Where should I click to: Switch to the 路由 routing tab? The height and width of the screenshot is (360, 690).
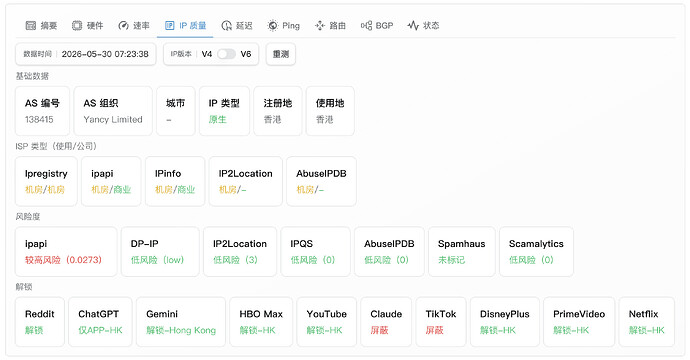click(x=330, y=26)
